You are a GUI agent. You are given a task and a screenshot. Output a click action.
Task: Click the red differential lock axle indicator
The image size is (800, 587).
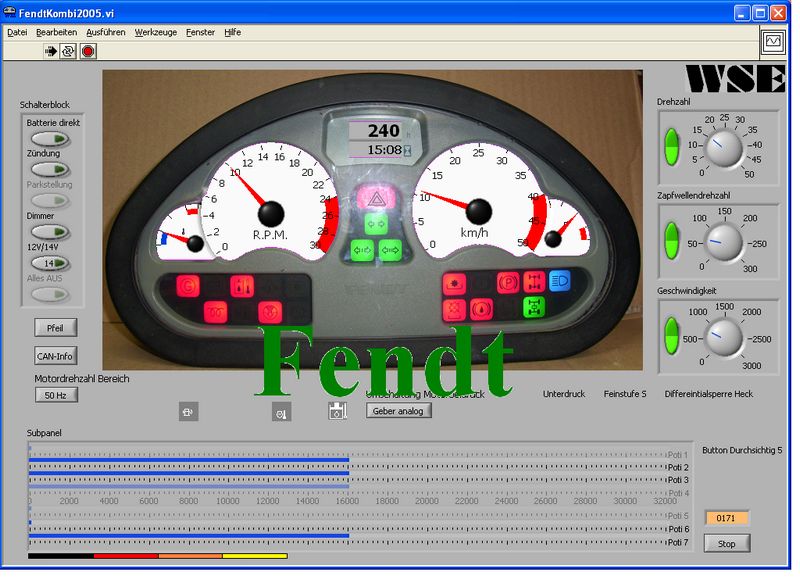point(534,282)
